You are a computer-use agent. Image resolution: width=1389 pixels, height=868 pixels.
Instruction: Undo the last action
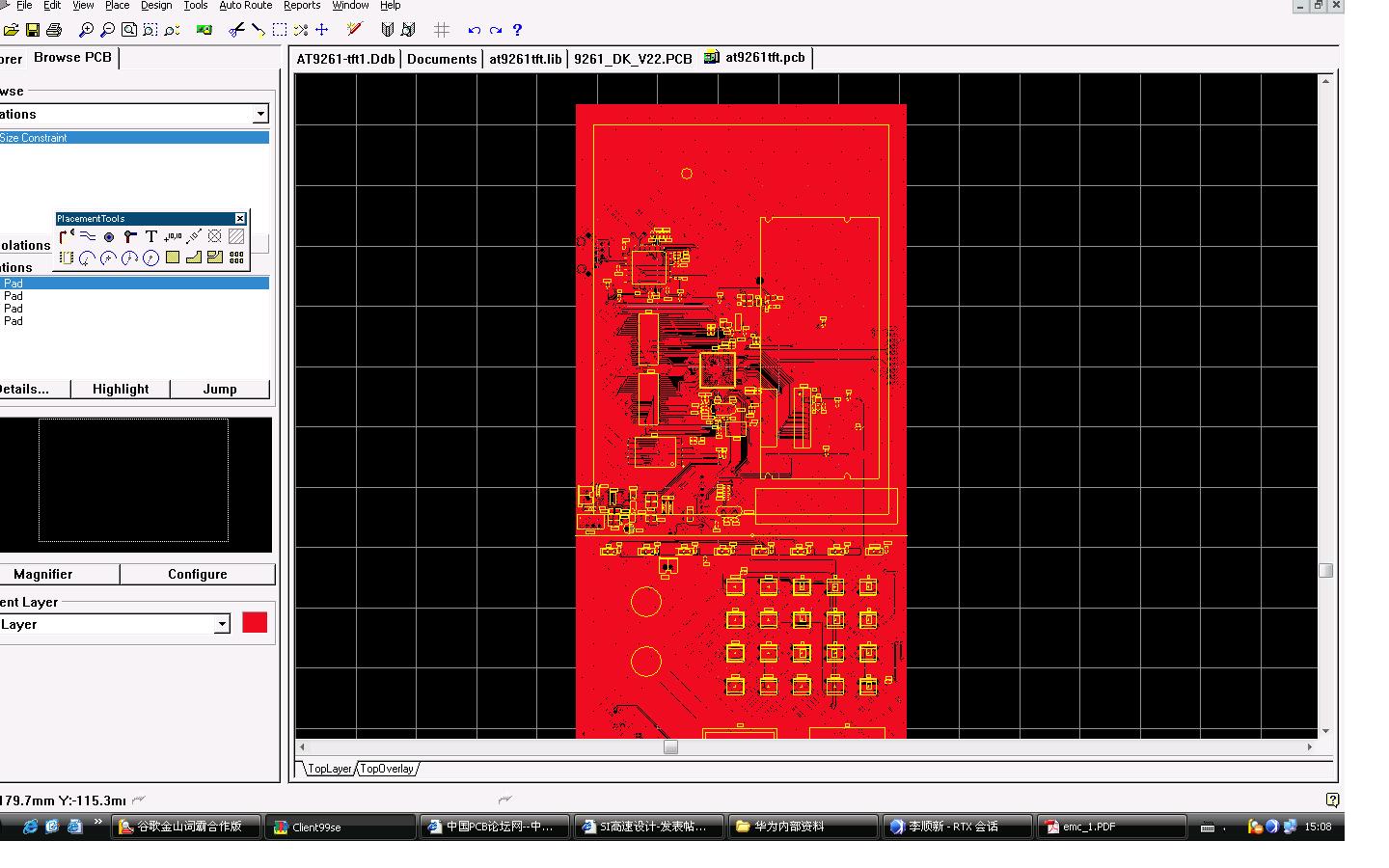[x=474, y=30]
